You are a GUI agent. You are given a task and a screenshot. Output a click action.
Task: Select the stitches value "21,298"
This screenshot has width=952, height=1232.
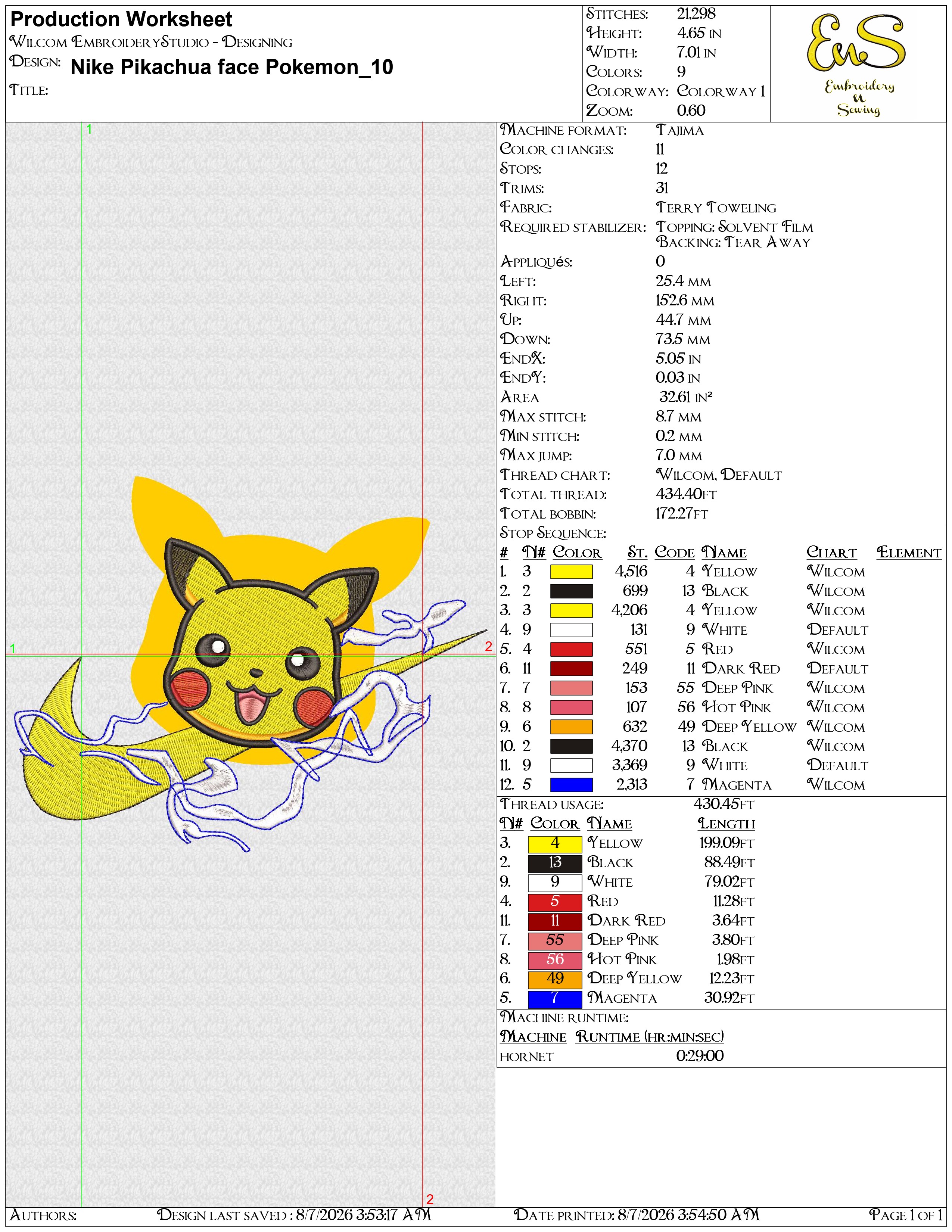[x=696, y=13]
